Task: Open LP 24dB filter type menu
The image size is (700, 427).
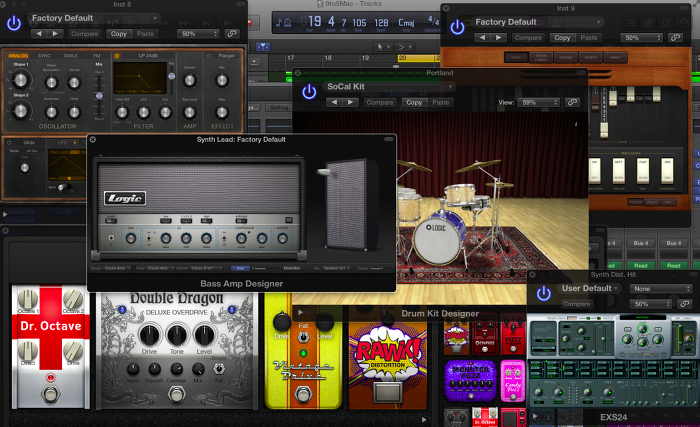Action: [x=147, y=56]
